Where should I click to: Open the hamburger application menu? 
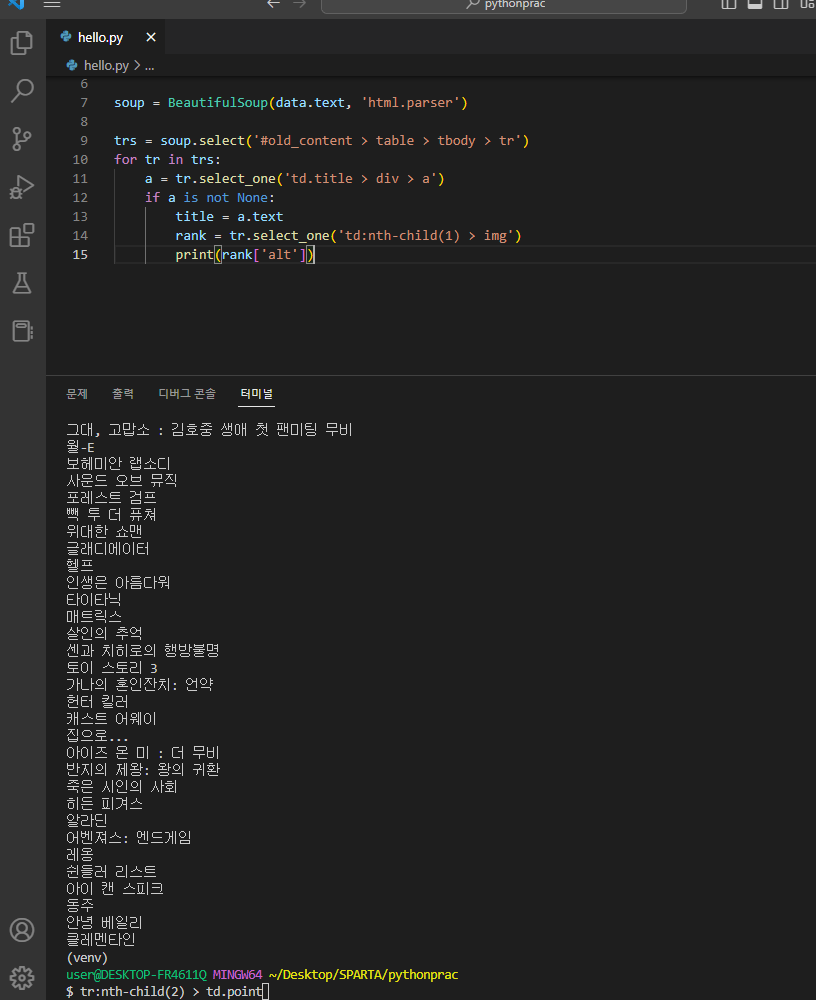[52, 4]
